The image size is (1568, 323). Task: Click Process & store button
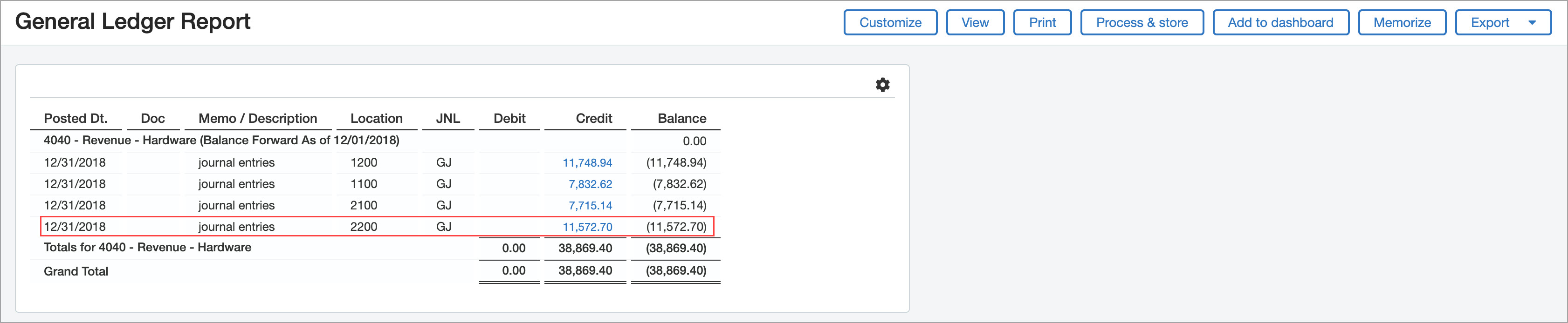(x=1142, y=22)
